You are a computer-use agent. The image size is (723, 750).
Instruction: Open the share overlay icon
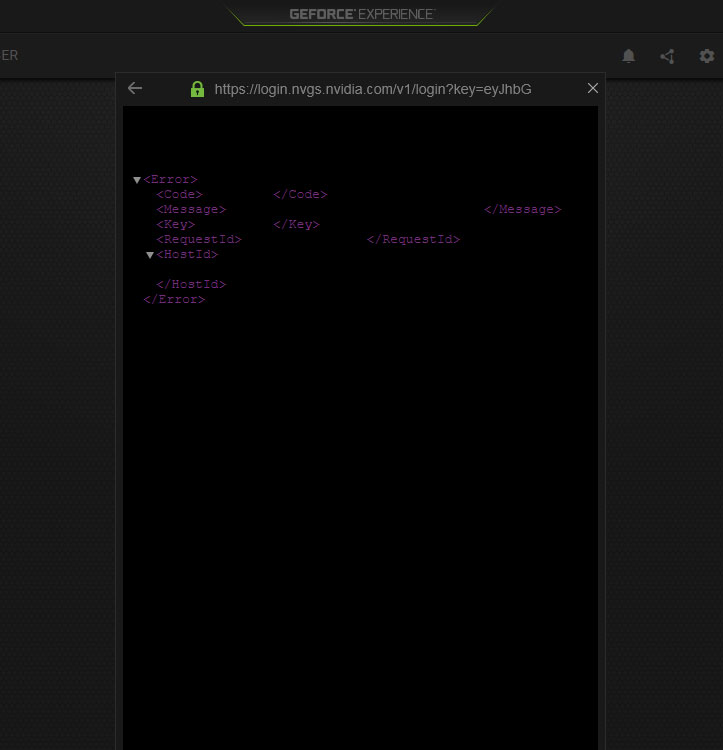click(x=668, y=56)
